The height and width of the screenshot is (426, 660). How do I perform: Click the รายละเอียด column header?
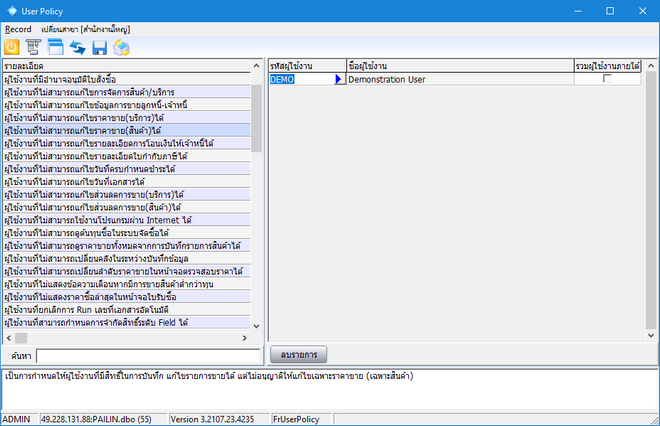125,65
